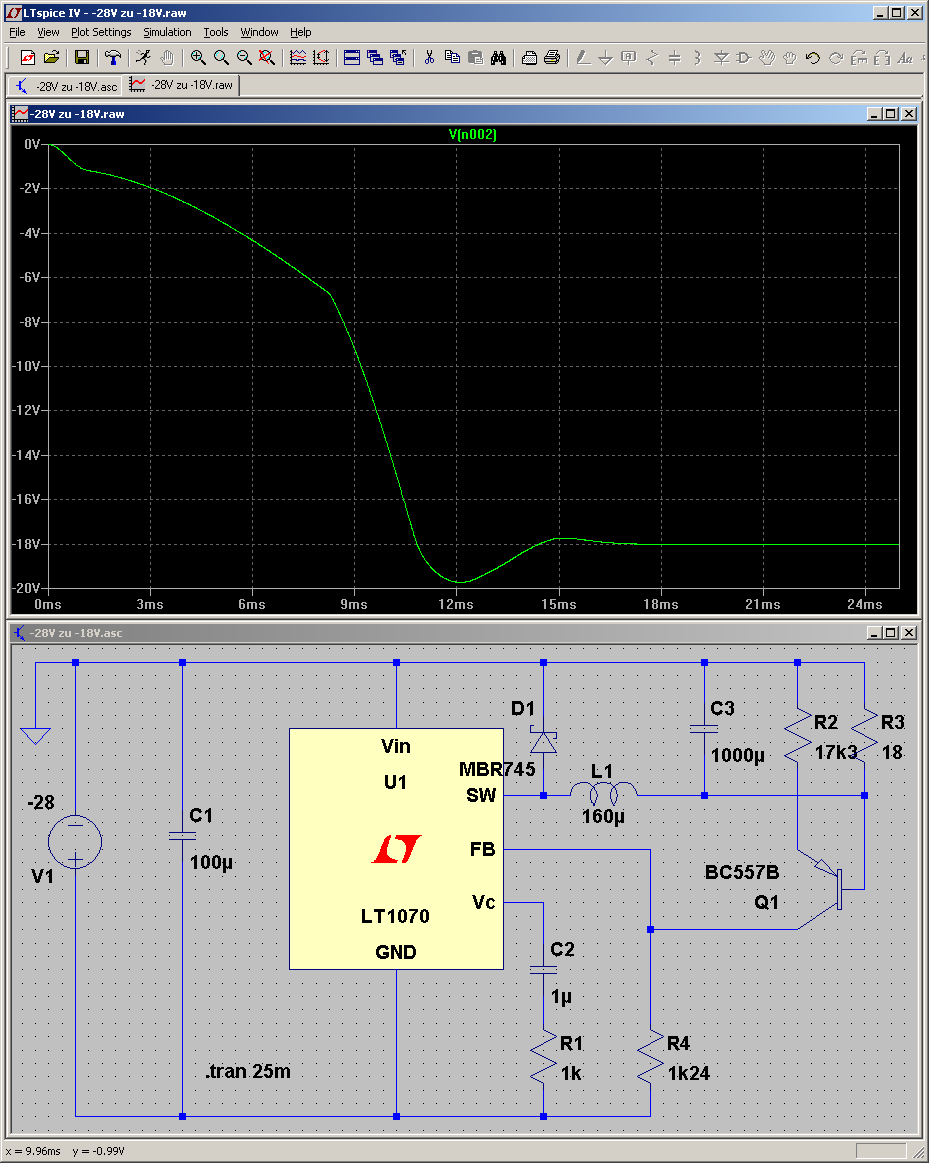The width and height of the screenshot is (929, 1163).
Task: Select the Resistor tool in the toolbar
Action: click(652, 57)
